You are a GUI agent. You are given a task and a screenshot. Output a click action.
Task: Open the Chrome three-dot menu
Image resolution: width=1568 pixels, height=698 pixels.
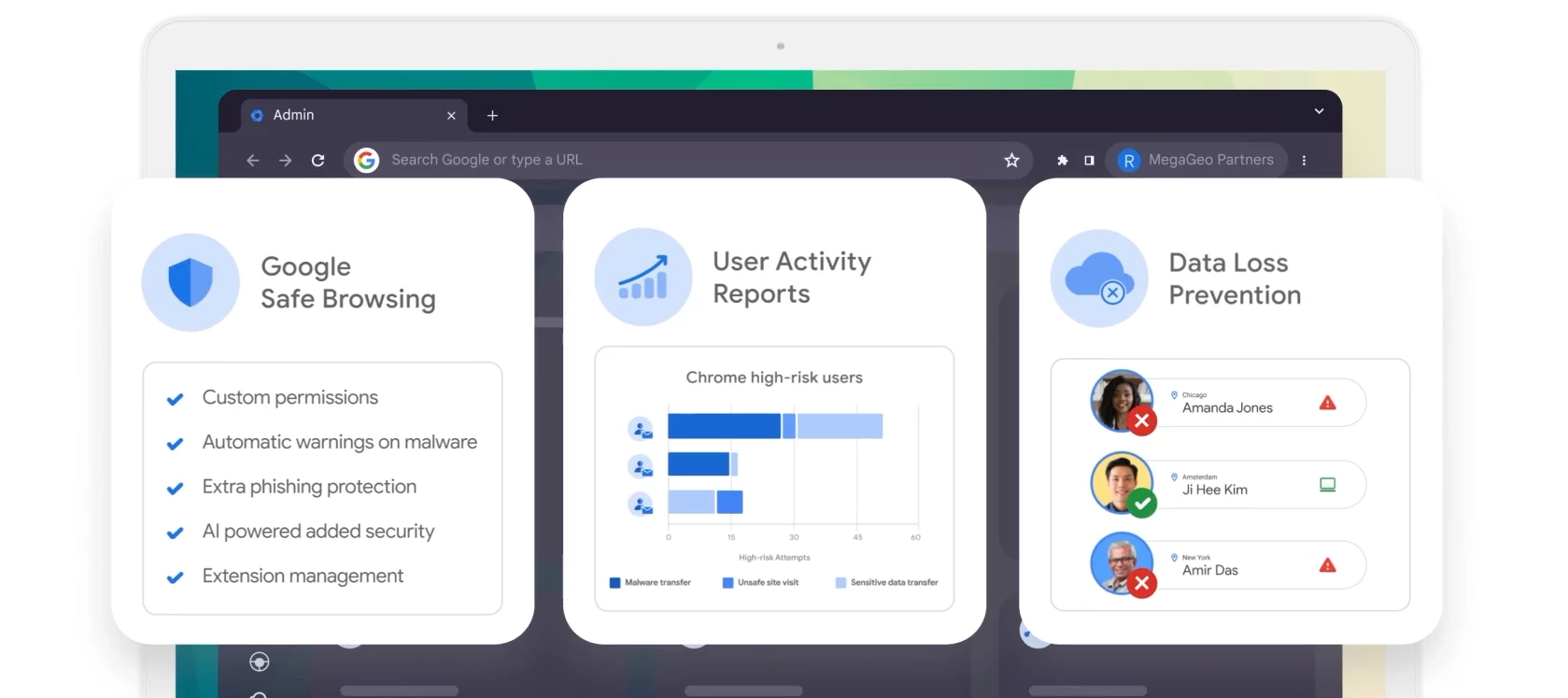pyautogui.click(x=1304, y=161)
